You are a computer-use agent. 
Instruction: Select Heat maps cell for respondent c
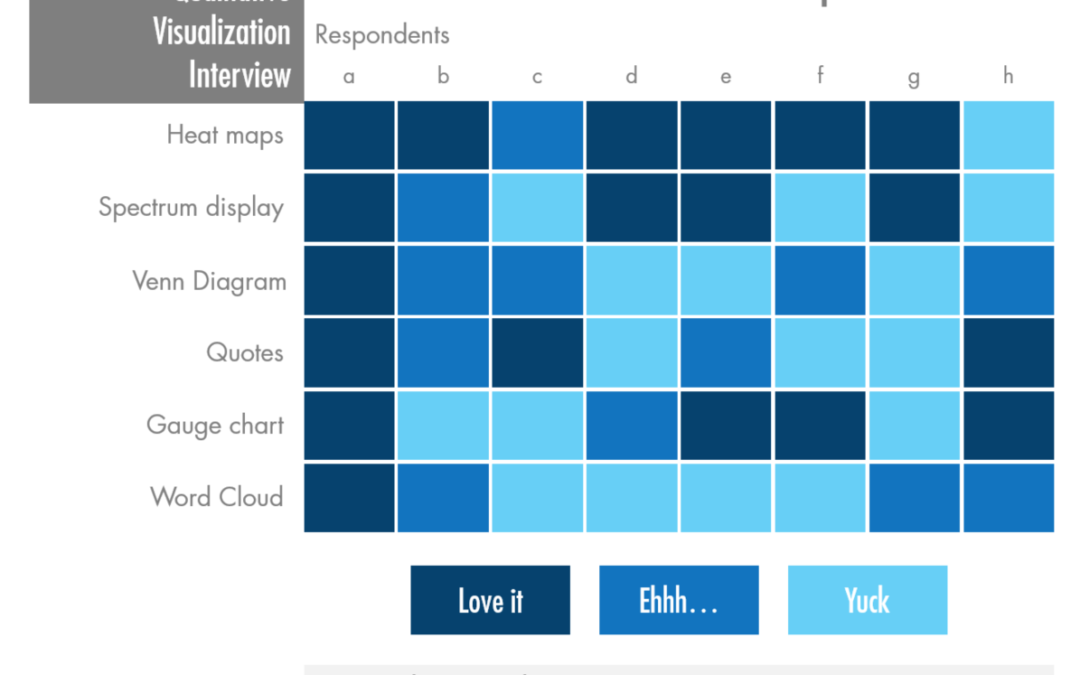[537, 135]
